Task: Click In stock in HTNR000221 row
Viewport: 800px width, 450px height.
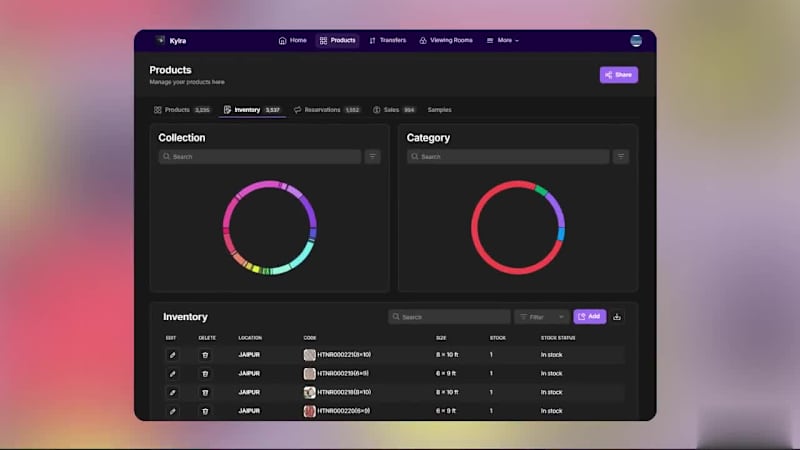Action: pyautogui.click(x=552, y=355)
